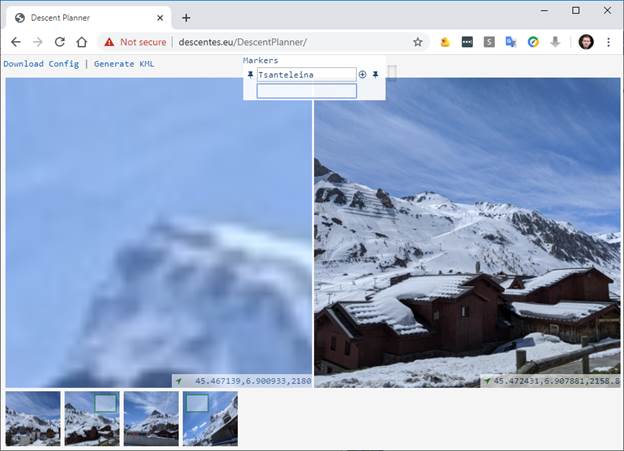Open the browser home page

[x=82, y=42]
